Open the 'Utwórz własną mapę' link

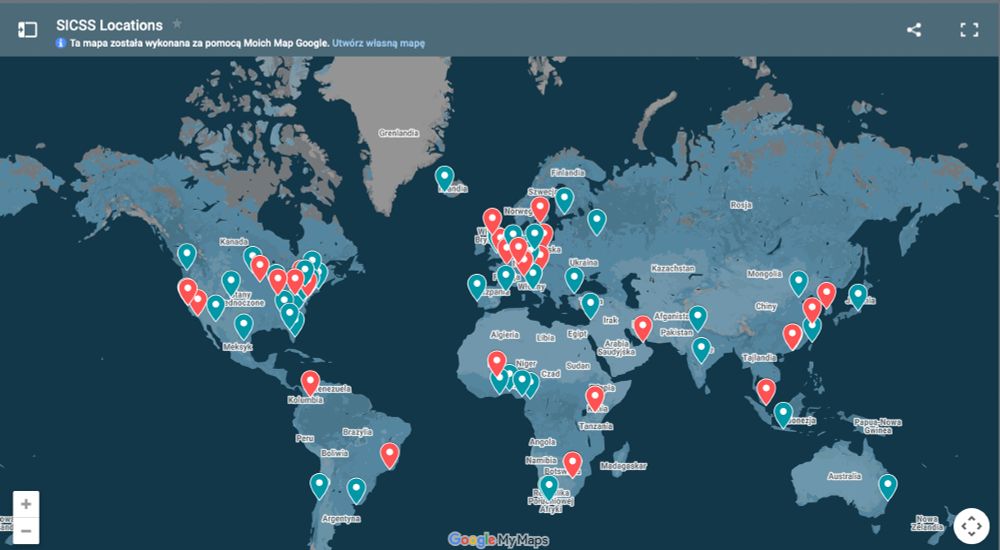click(x=378, y=43)
